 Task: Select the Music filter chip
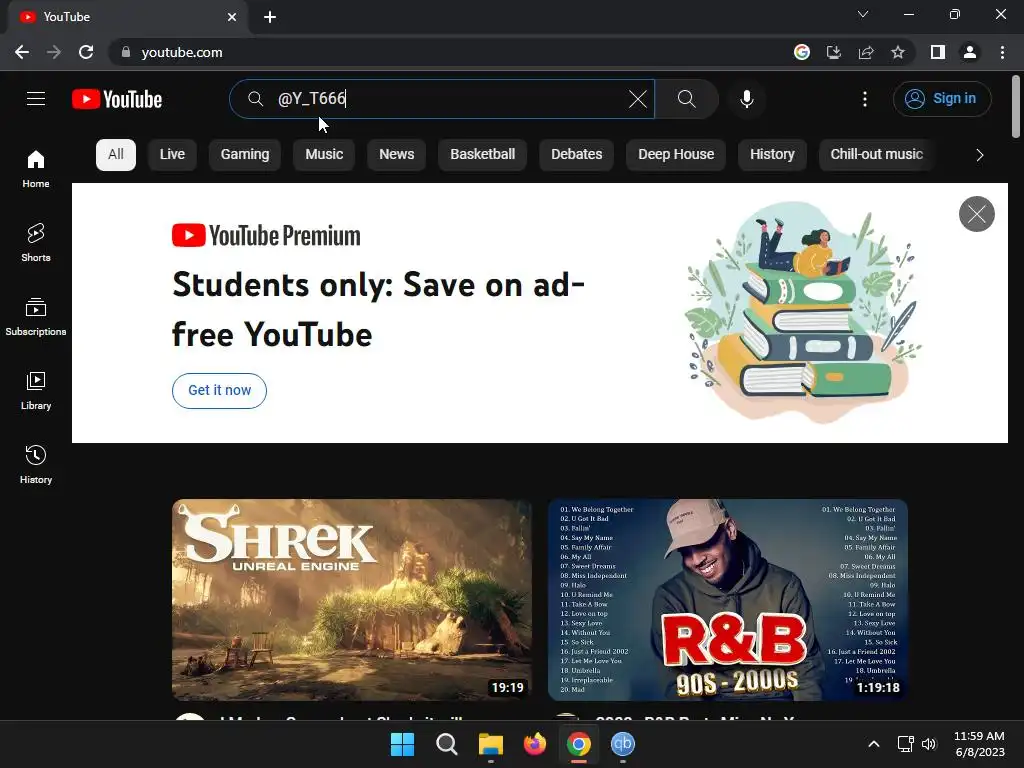[x=324, y=155]
